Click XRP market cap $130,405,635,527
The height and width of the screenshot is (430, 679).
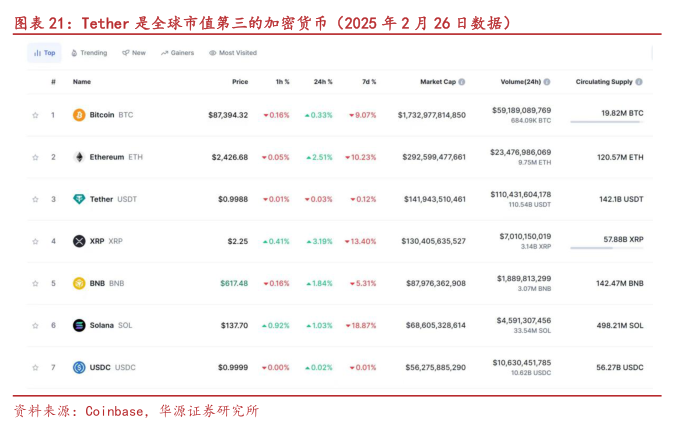(433, 241)
